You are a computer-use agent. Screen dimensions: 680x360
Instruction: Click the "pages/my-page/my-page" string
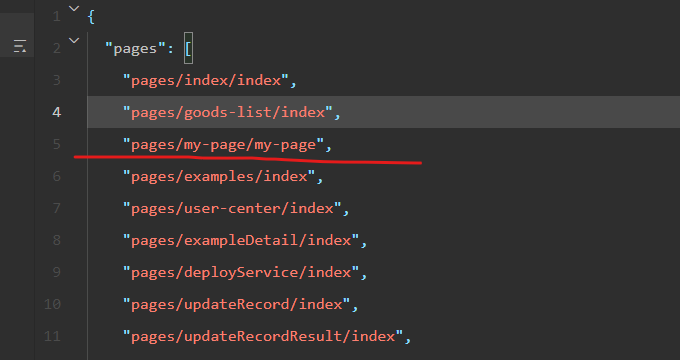(x=224, y=145)
